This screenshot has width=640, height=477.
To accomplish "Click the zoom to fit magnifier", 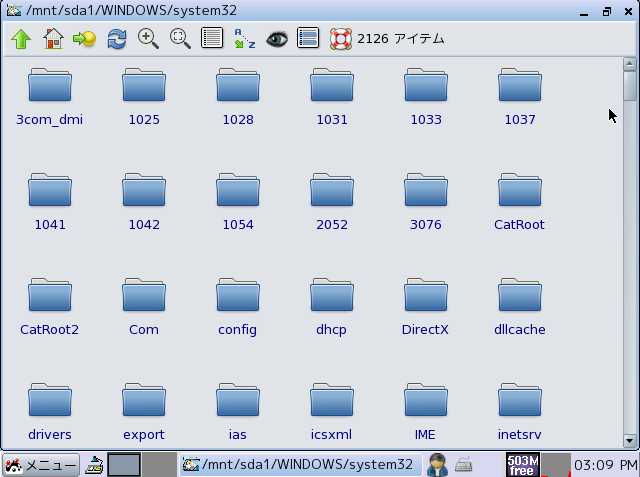I will (180, 39).
